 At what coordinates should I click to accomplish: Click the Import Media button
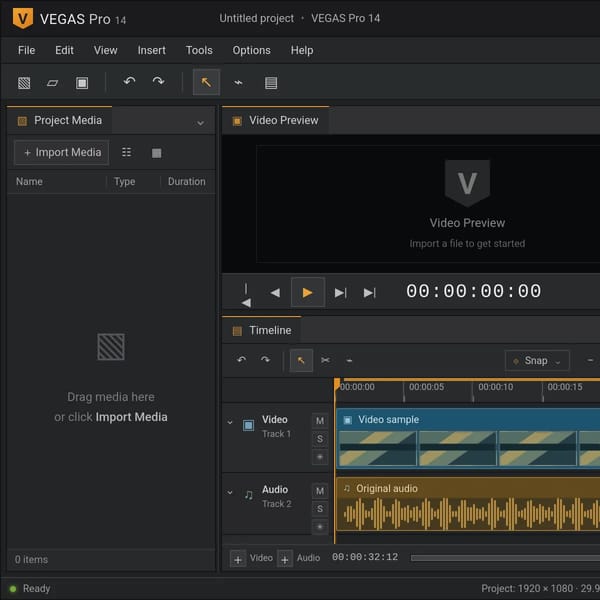coord(62,153)
